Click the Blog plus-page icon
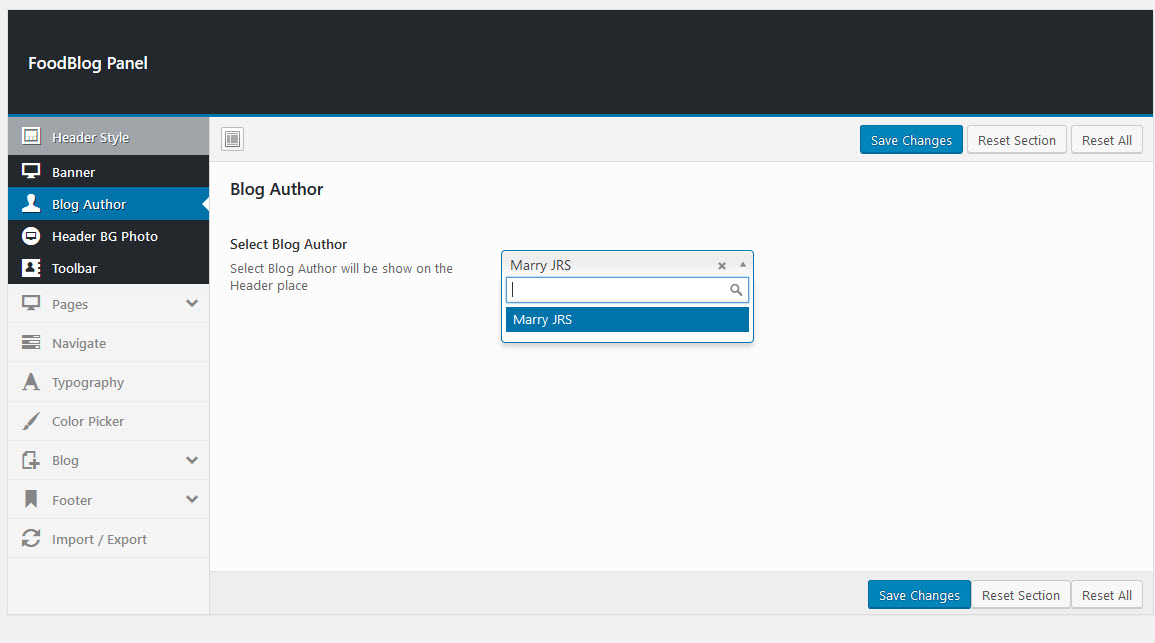The height and width of the screenshot is (643, 1155). (x=31, y=460)
